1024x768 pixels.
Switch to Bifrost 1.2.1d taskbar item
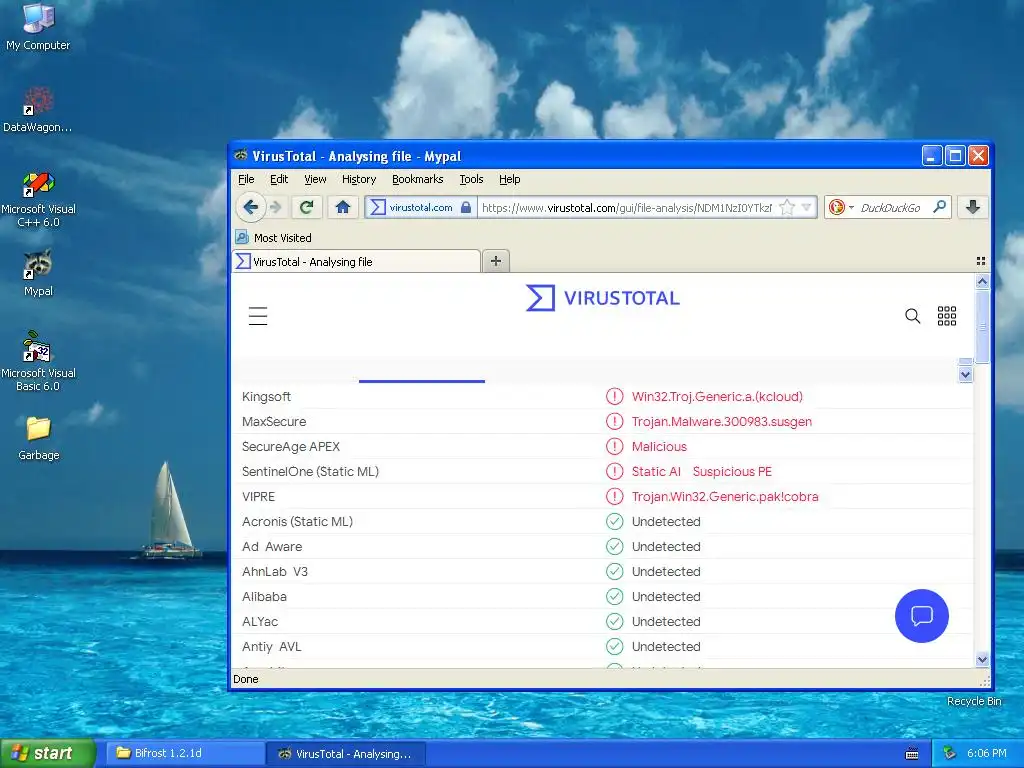[185, 753]
